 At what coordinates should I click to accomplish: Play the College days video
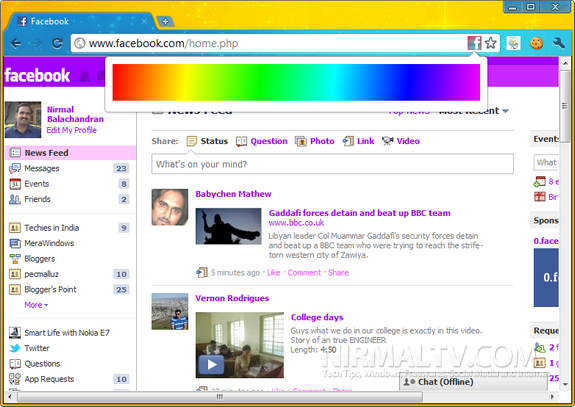[x=211, y=365]
